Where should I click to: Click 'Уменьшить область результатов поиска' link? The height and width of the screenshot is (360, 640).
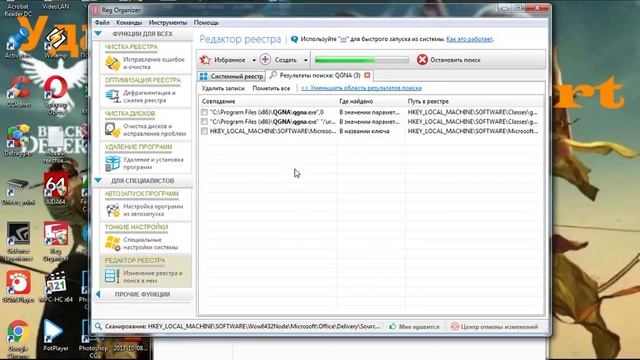coord(361,88)
